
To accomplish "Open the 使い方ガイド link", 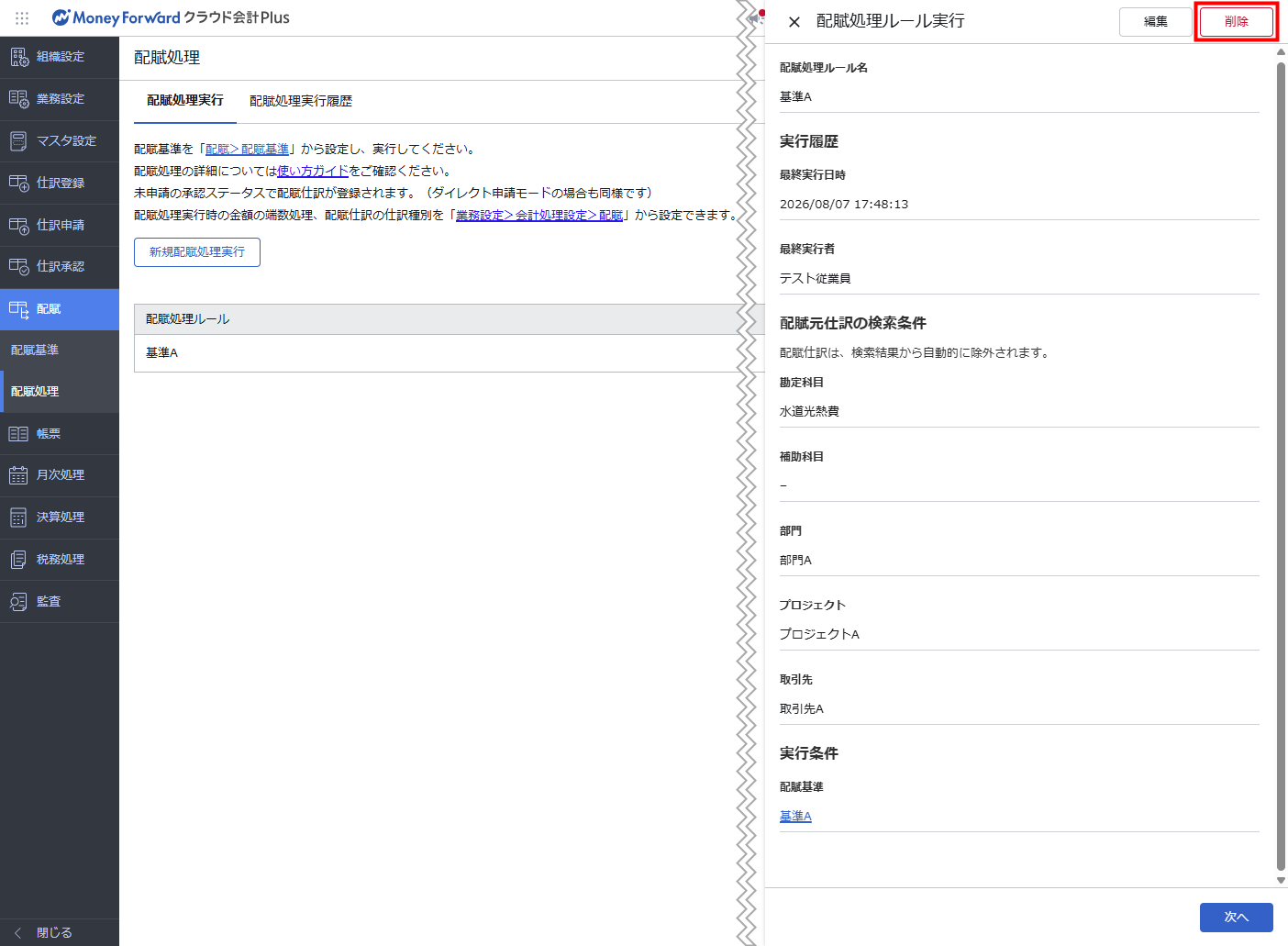I will click(x=313, y=172).
